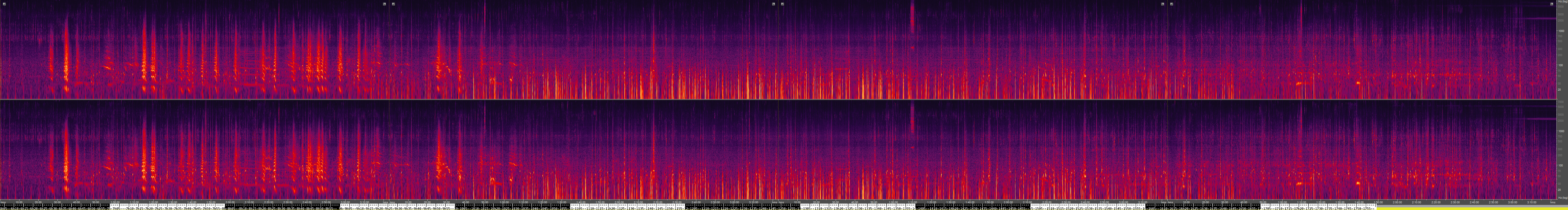Click the hms label at timeline's left end
1568x210 pixels.
pos(3,202)
